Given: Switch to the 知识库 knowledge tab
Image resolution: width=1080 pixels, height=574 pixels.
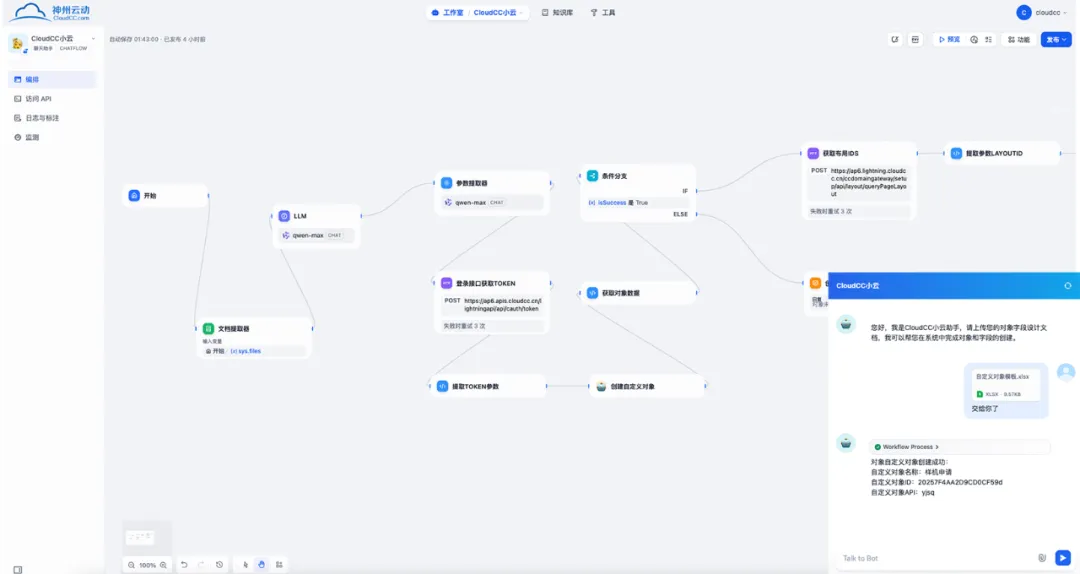Looking at the screenshot, I should [x=557, y=12].
